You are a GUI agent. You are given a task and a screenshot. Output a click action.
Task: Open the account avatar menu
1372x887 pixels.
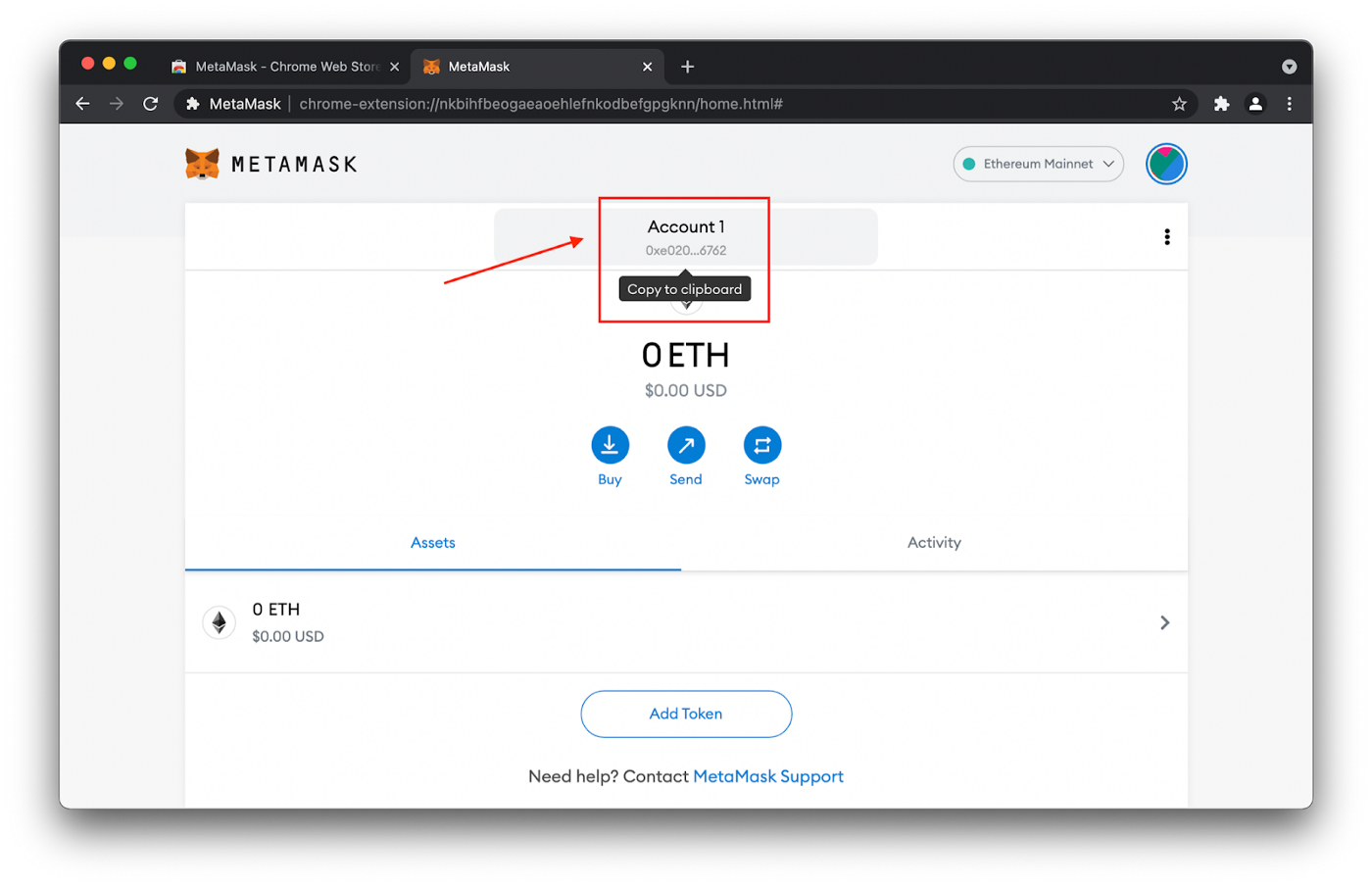pyautogui.click(x=1166, y=164)
